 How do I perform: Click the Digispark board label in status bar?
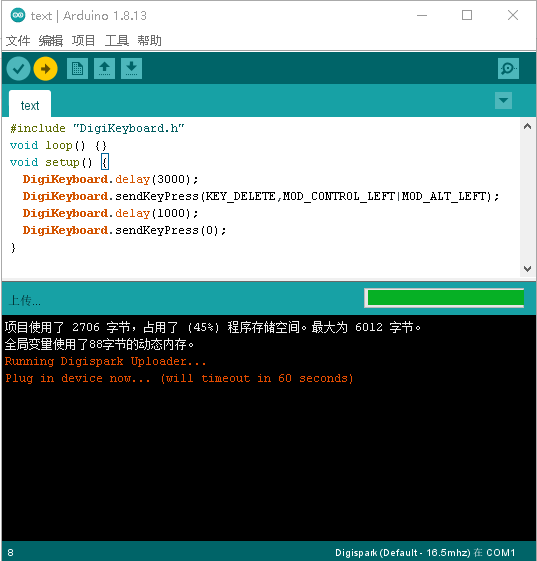tap(403, 552)
